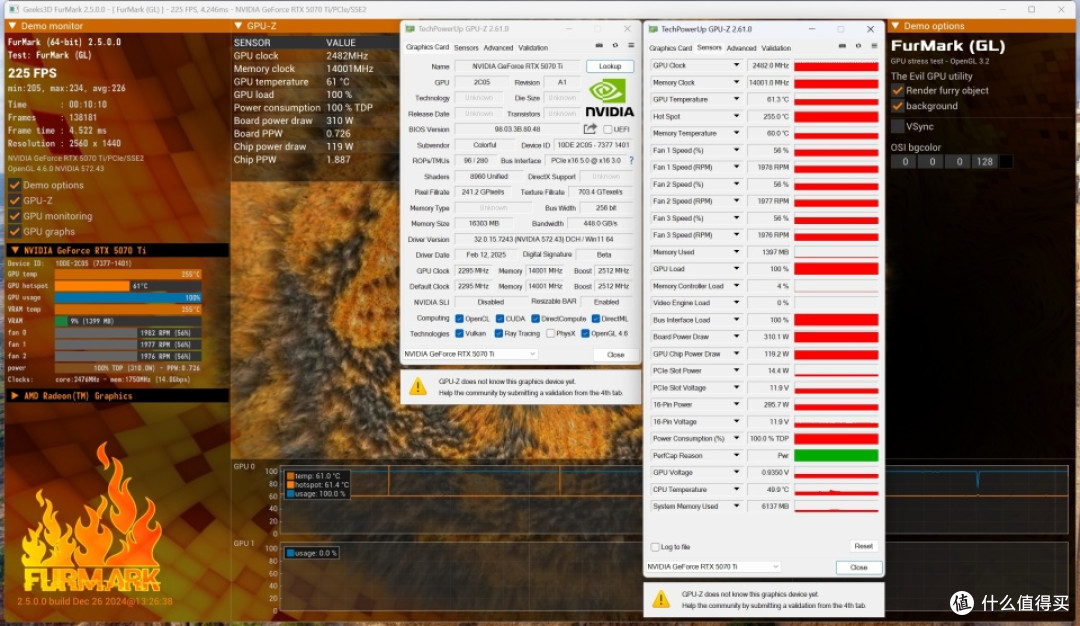1080x626 pixels.
Task: Open Validation tab in GPU-Z Sensors window
Action: coord(776,48)
